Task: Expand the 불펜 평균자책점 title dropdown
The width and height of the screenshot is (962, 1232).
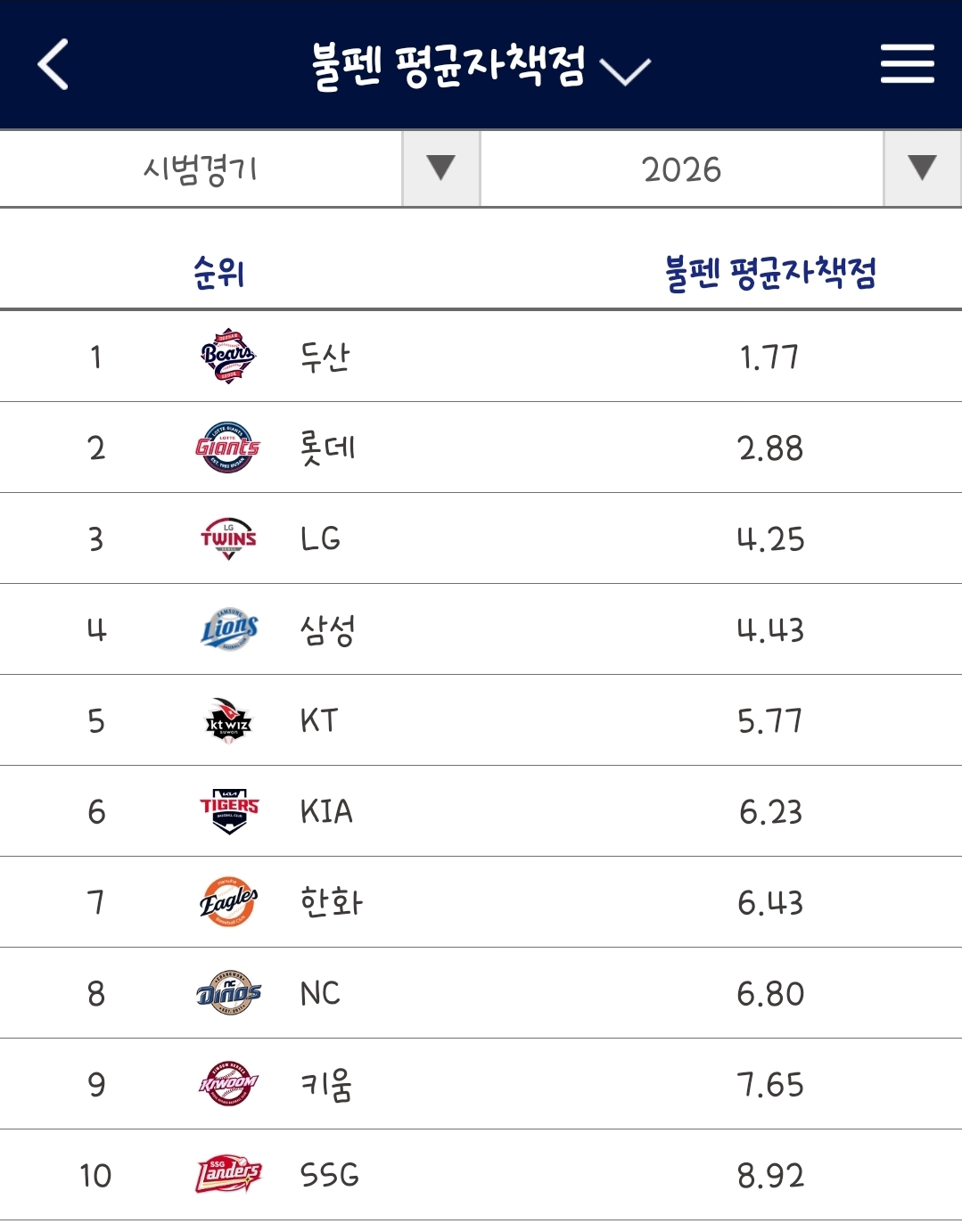Action: [481, 66]
